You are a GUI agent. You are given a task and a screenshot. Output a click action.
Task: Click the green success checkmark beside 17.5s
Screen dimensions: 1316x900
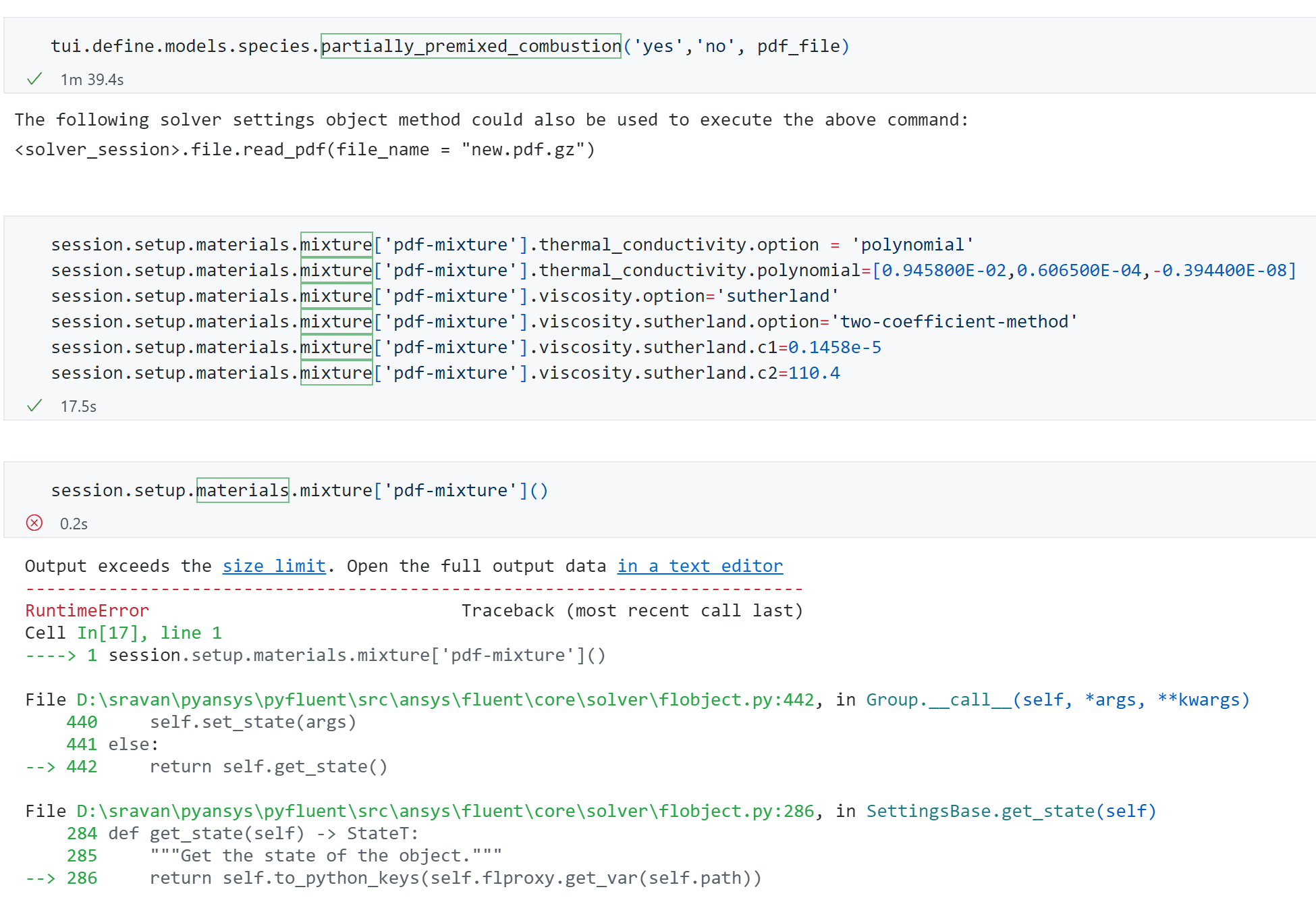tap(34, 406)
